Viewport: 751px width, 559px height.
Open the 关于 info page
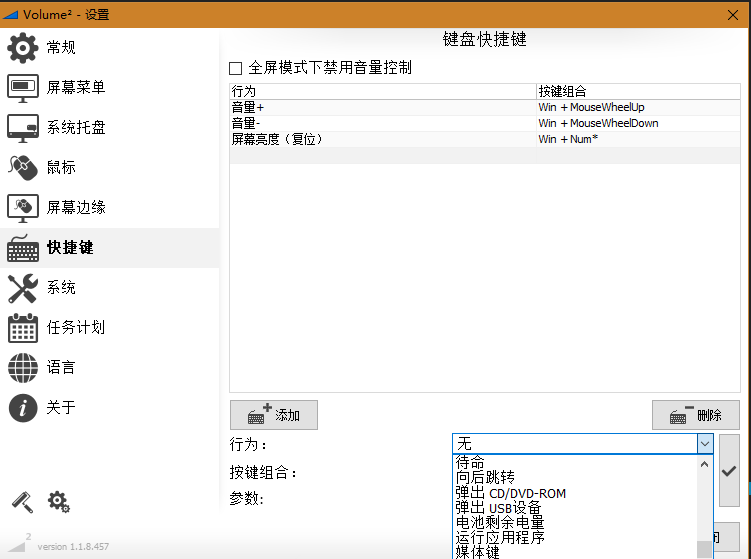[x=60, y=407]
